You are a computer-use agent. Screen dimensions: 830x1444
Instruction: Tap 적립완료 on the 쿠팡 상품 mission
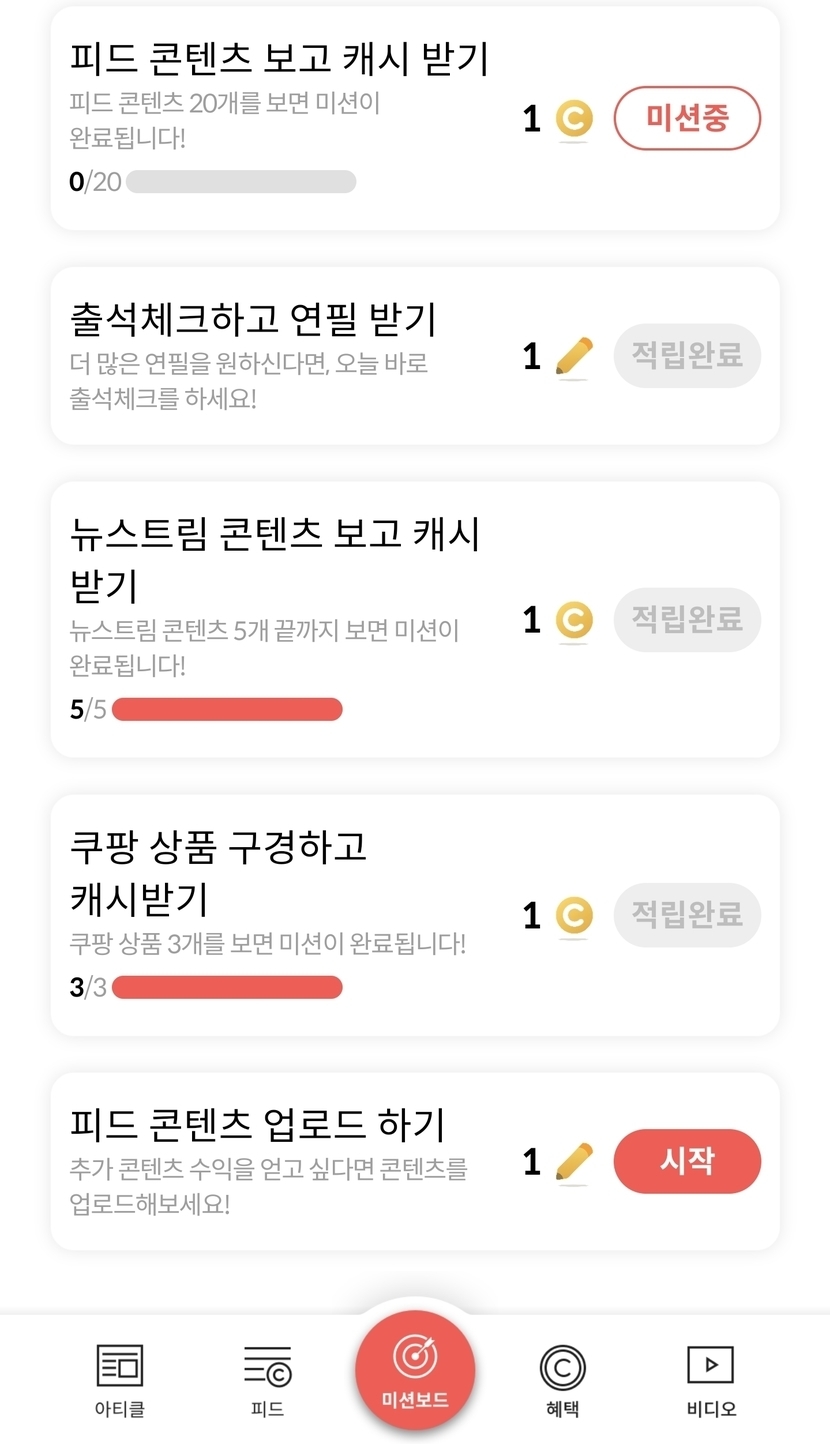(687, 915)
